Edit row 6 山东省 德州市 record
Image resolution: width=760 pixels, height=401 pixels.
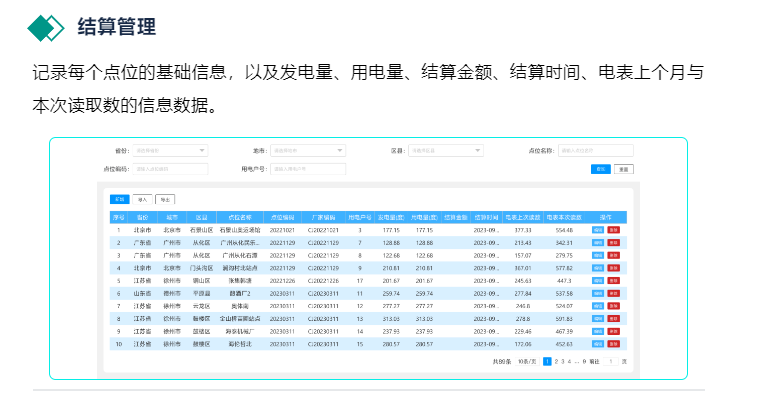click(598, 293)
